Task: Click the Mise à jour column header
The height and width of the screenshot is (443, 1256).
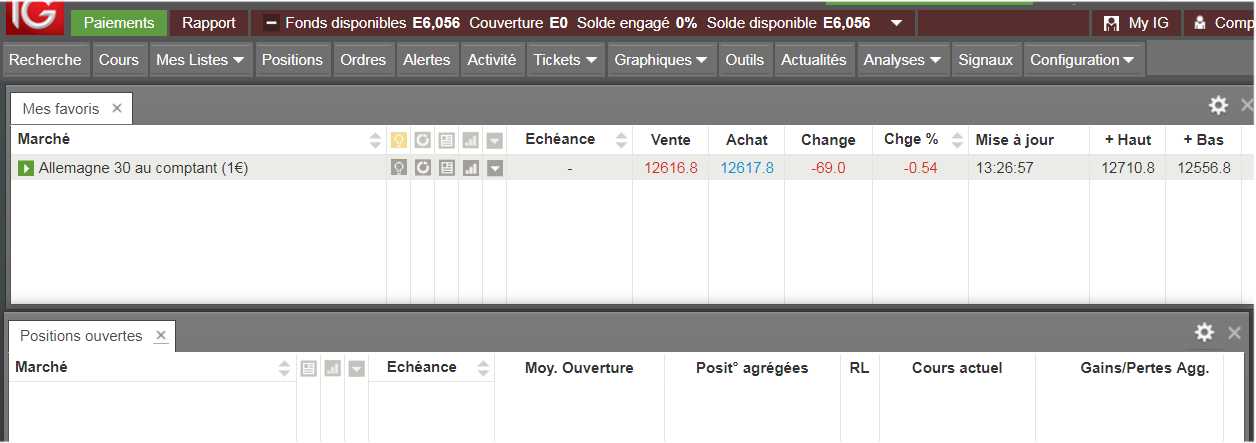Action: tap(1015, 140)
